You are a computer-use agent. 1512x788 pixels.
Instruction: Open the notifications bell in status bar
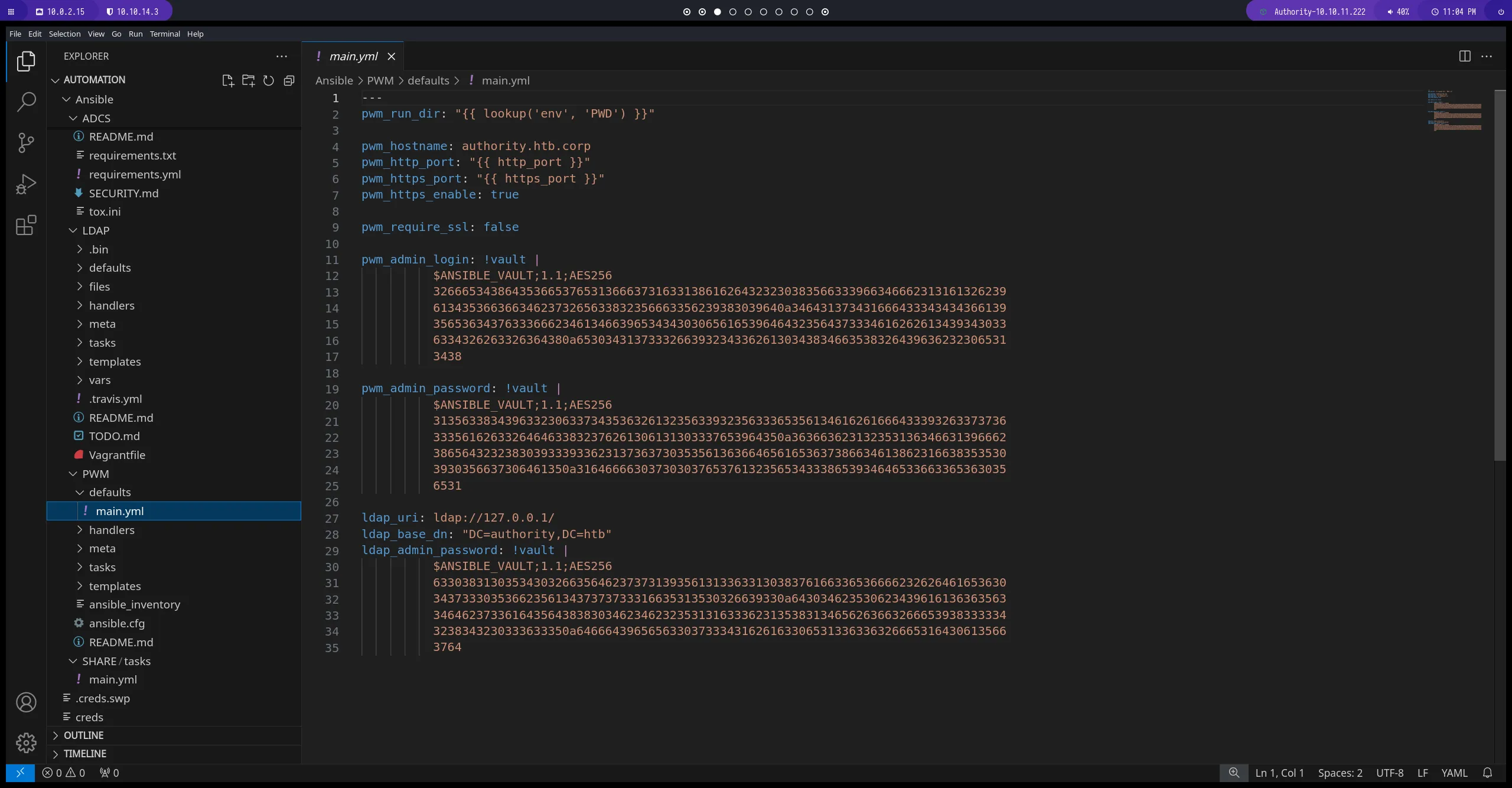1488,773
